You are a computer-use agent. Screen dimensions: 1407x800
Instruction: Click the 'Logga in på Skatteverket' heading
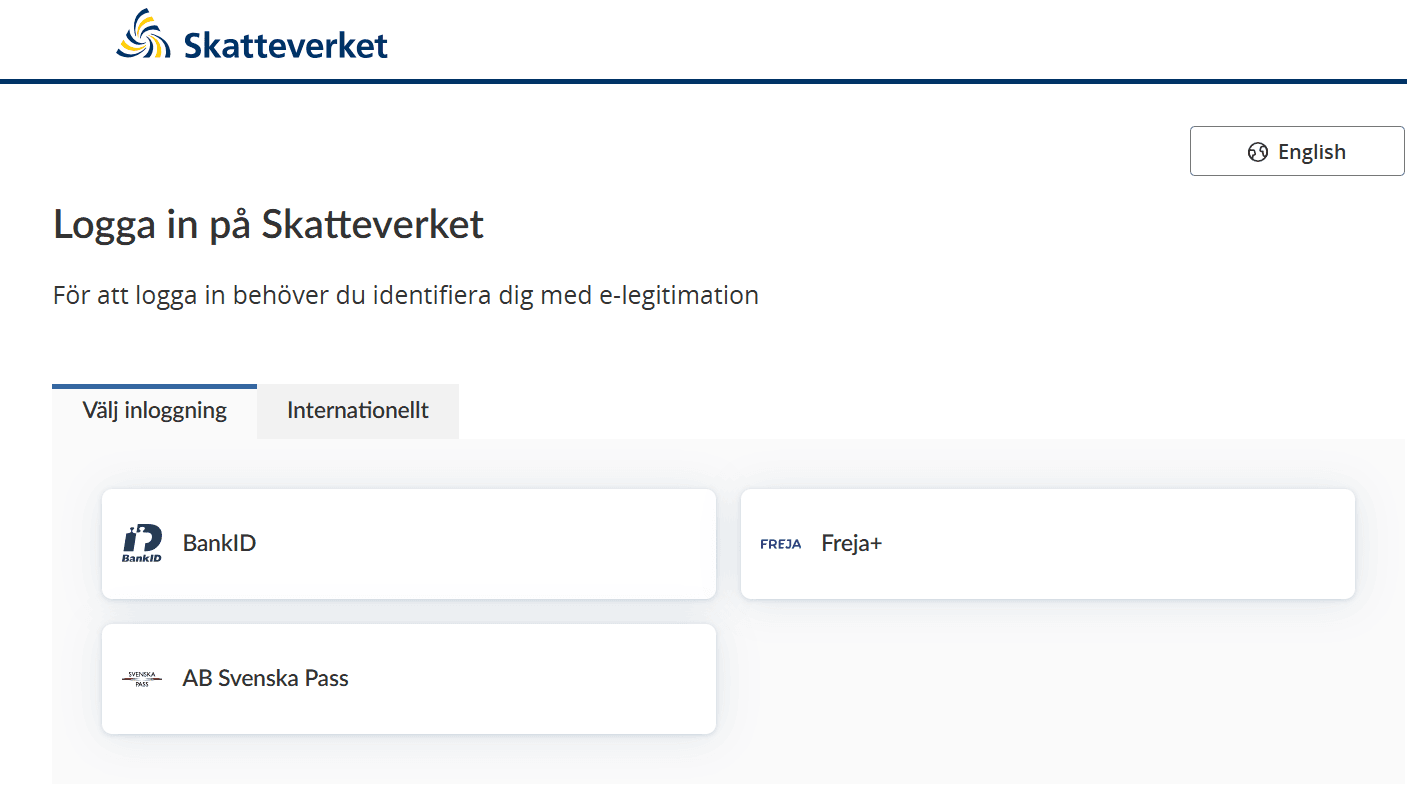tap(268, 225)
